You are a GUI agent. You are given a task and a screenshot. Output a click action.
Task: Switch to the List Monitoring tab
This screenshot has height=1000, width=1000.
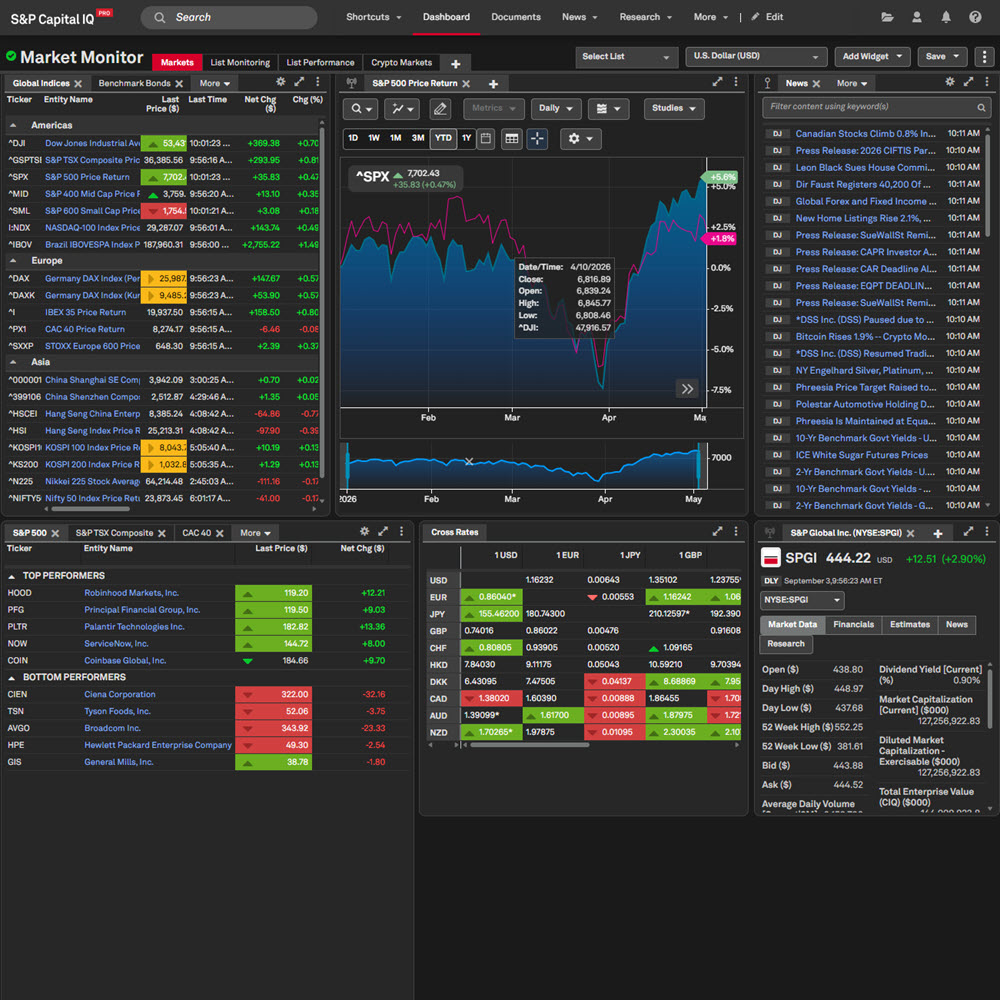[x=240, y=62]
